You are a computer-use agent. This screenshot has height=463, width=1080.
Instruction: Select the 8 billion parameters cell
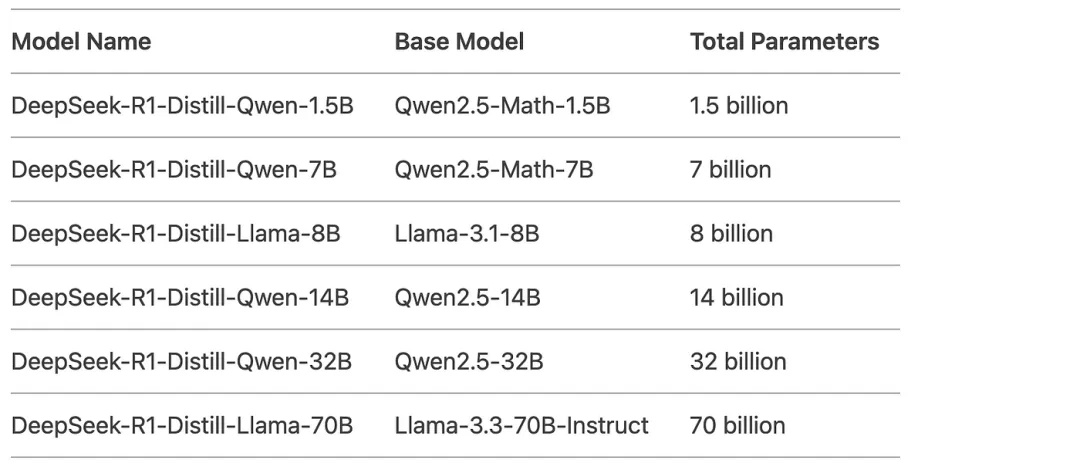[x=731, y=234]
